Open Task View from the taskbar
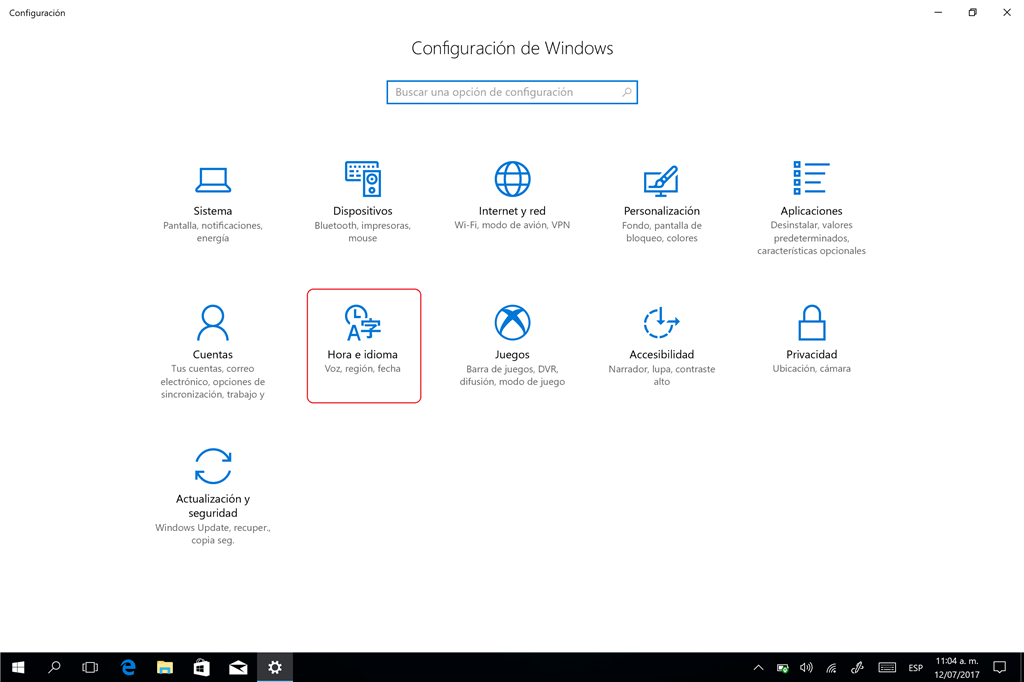The height and width of the screenshot is (682, 1024). coord(90,667)
